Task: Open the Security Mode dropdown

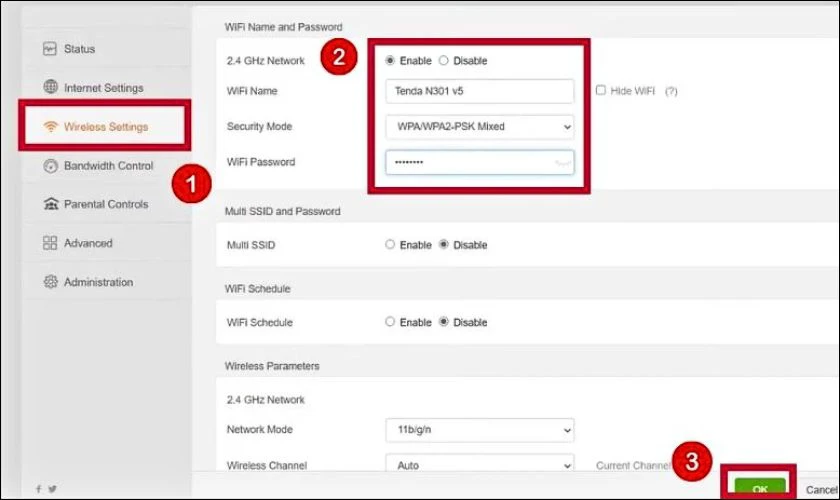Action: [x=479, y=127]
